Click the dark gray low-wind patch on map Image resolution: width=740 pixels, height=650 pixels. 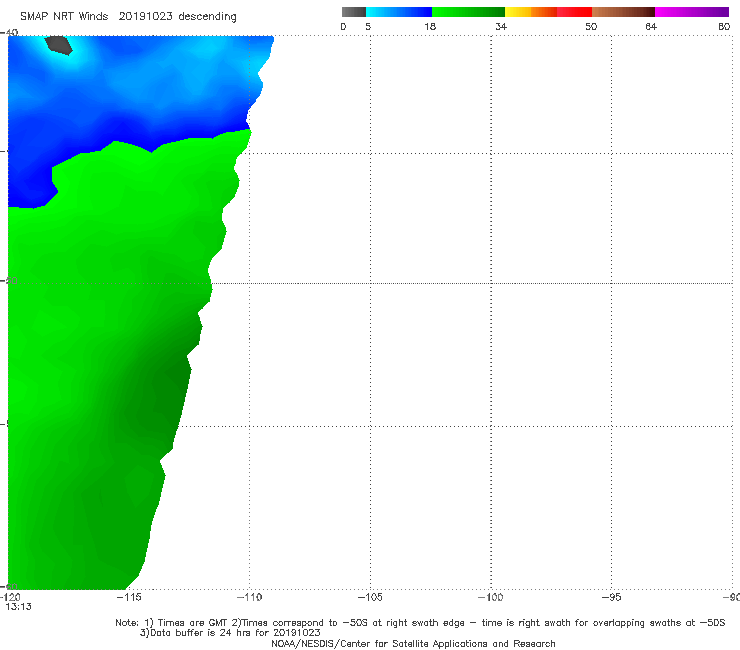pos(59,45)
